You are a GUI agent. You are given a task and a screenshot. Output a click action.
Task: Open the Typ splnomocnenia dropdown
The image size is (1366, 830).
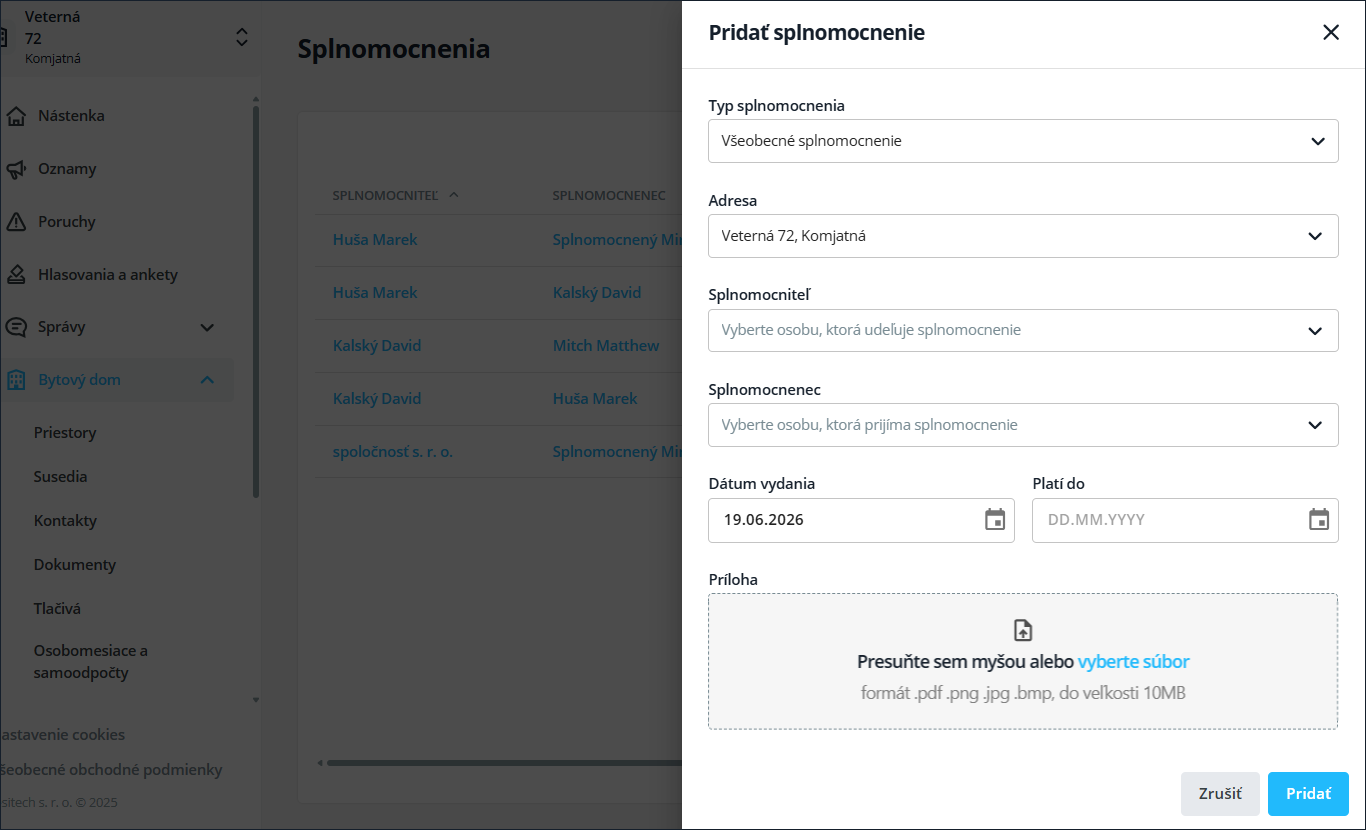[x=1023, y=141]
